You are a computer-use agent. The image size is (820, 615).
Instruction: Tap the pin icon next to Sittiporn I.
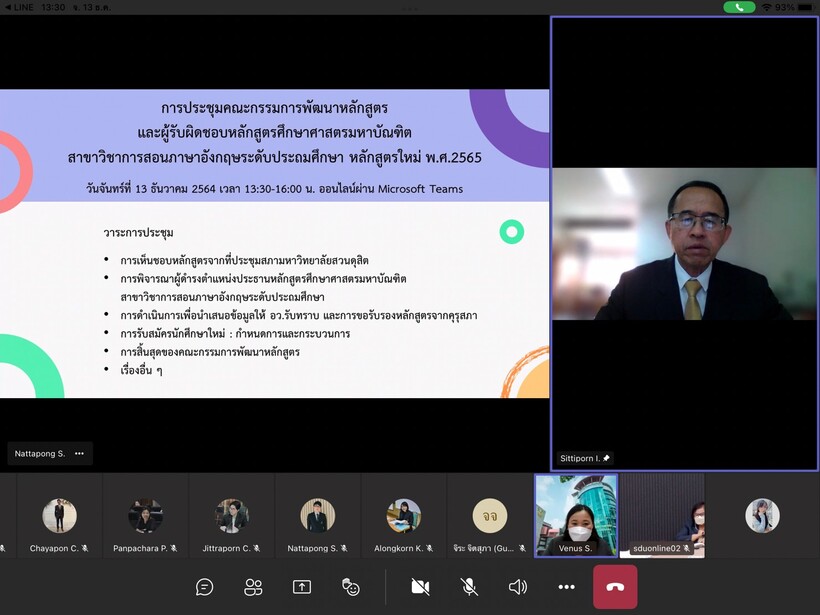(606, 458)
